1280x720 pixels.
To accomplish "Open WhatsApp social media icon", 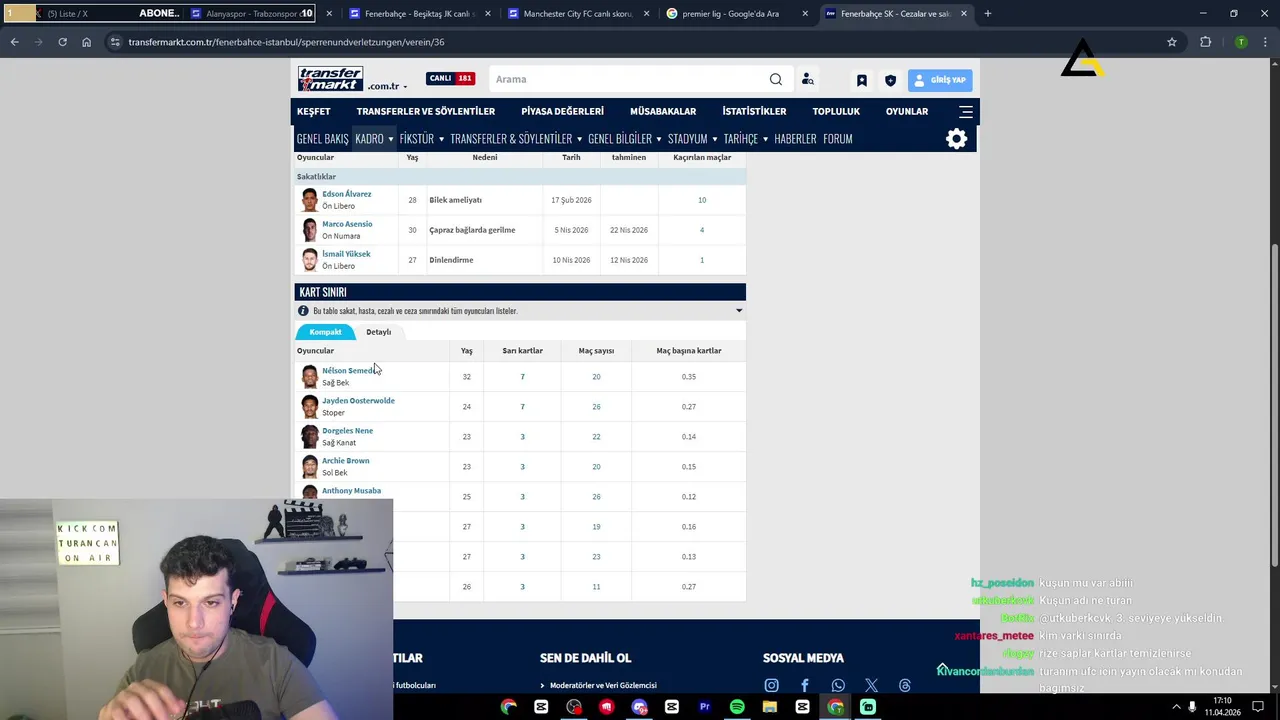I will pos(838,685).
